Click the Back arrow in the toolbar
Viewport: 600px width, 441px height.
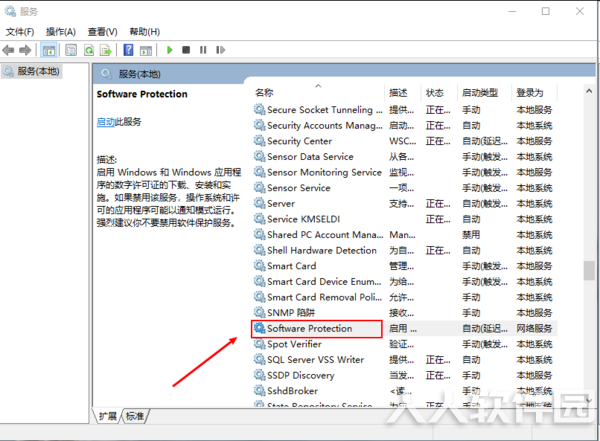(8, 50)
